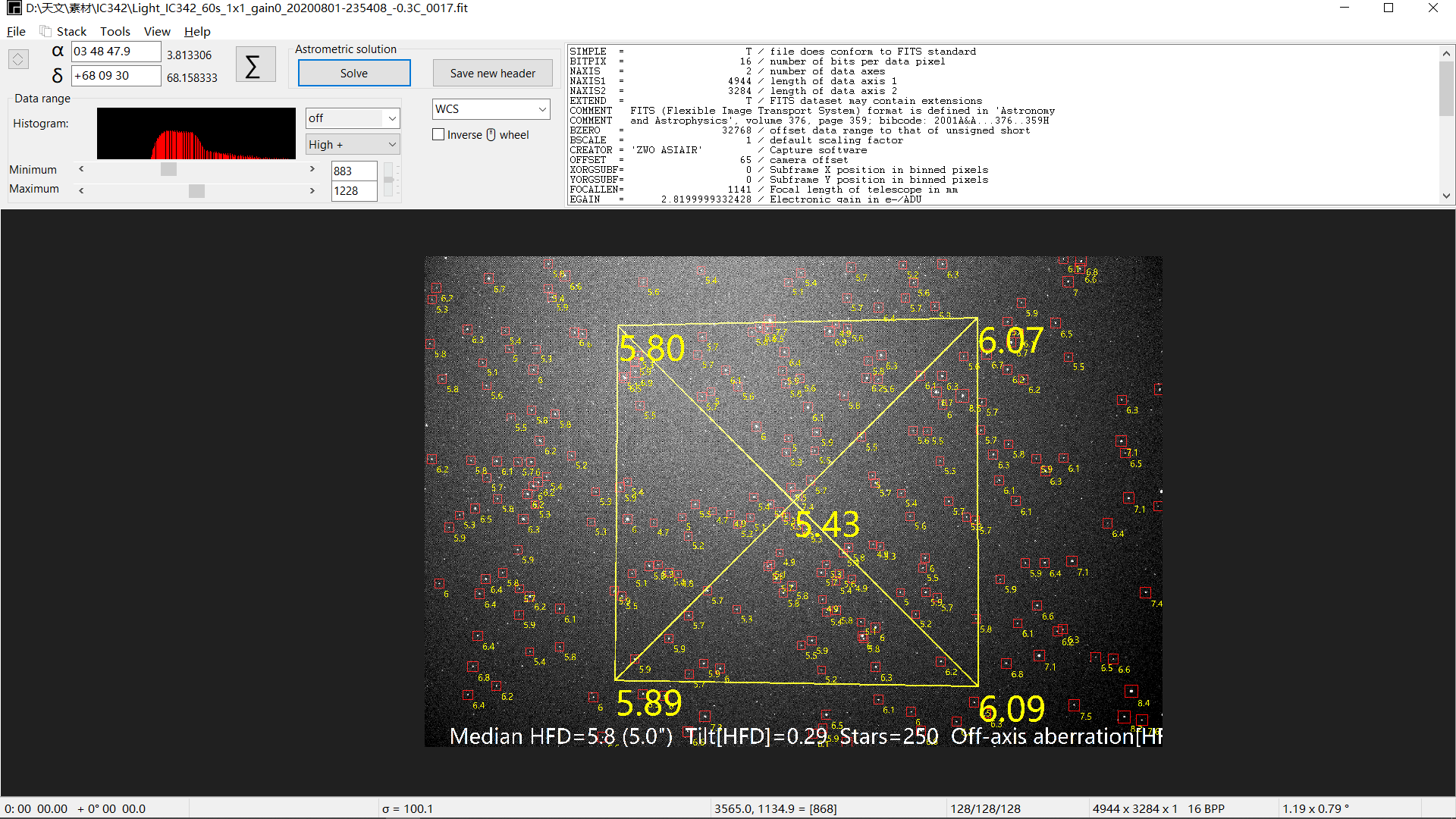Click the BZERO header line
The image size is (1456, 819).
[x=800, y=130]
